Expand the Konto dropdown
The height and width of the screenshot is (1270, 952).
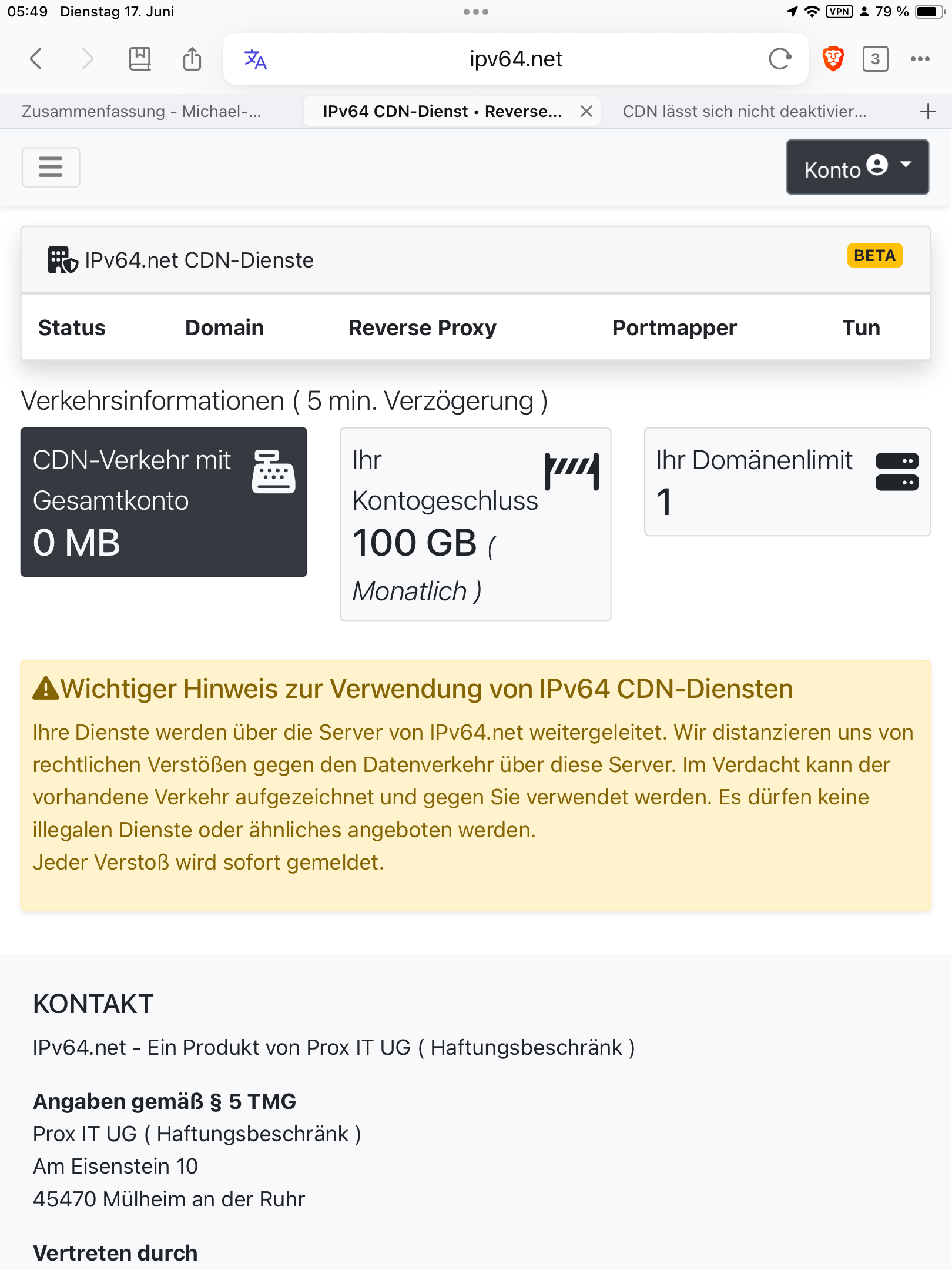tap(858, 167)
